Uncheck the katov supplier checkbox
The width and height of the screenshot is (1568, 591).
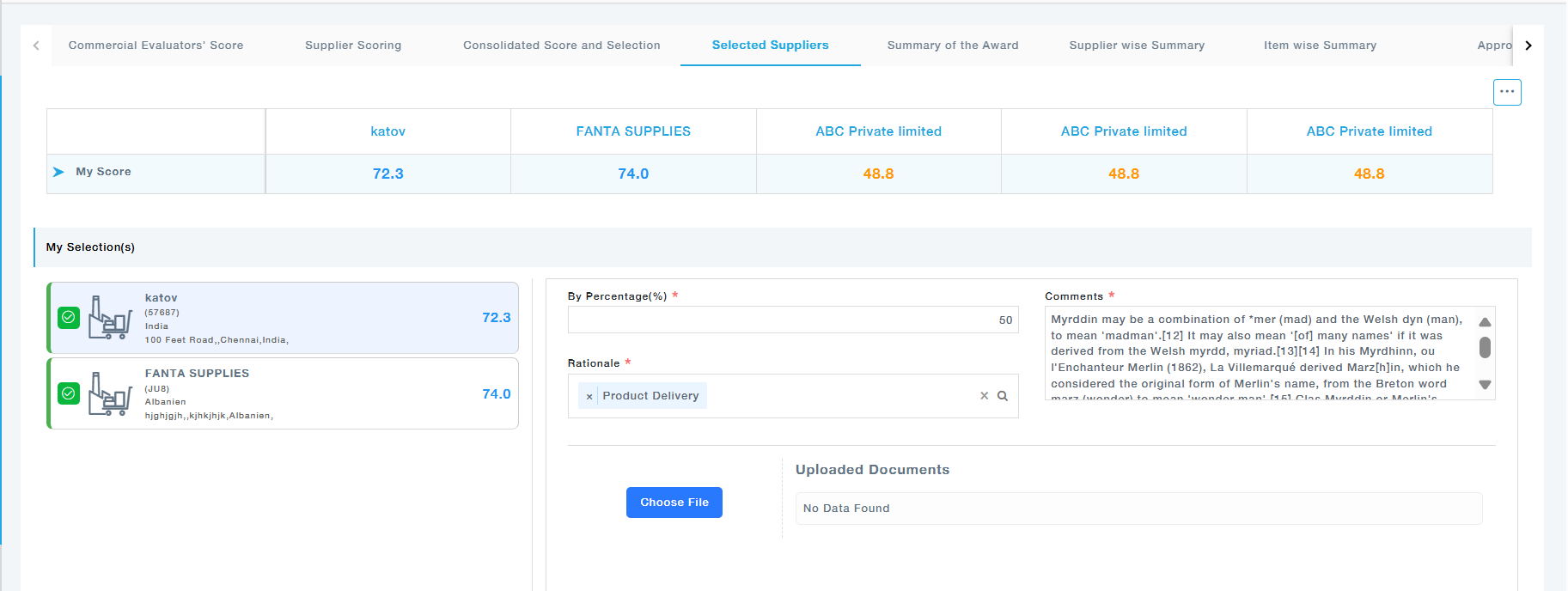tap(69, 318)
